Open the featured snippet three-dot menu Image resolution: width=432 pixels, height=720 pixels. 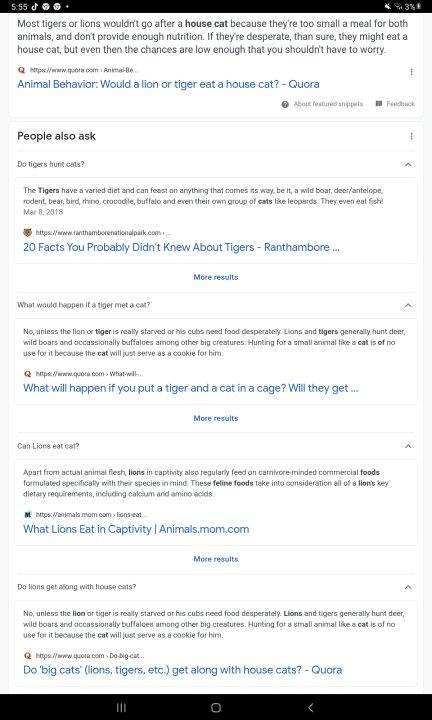click(411, 72)
